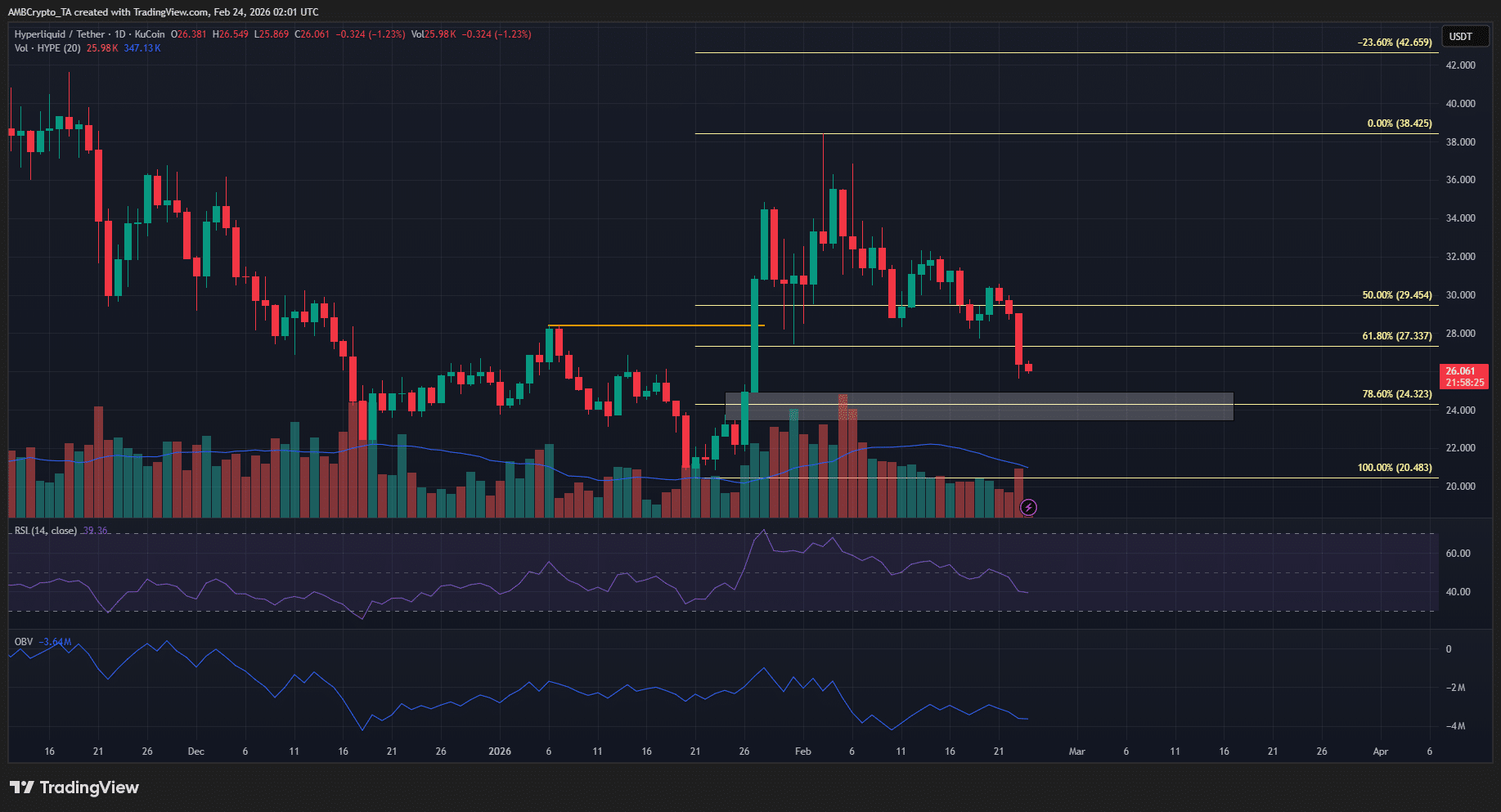Click the 0.00% (38.425) Fibonacci level label

(x=1399, y=123)
